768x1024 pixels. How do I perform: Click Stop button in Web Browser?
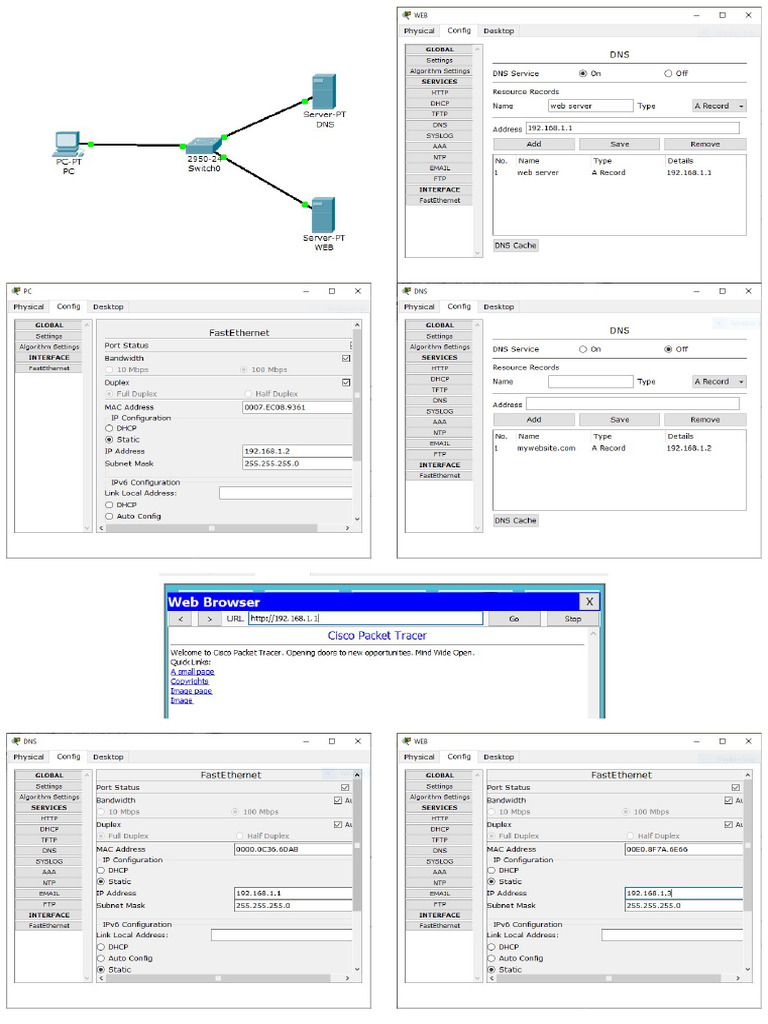573,618
